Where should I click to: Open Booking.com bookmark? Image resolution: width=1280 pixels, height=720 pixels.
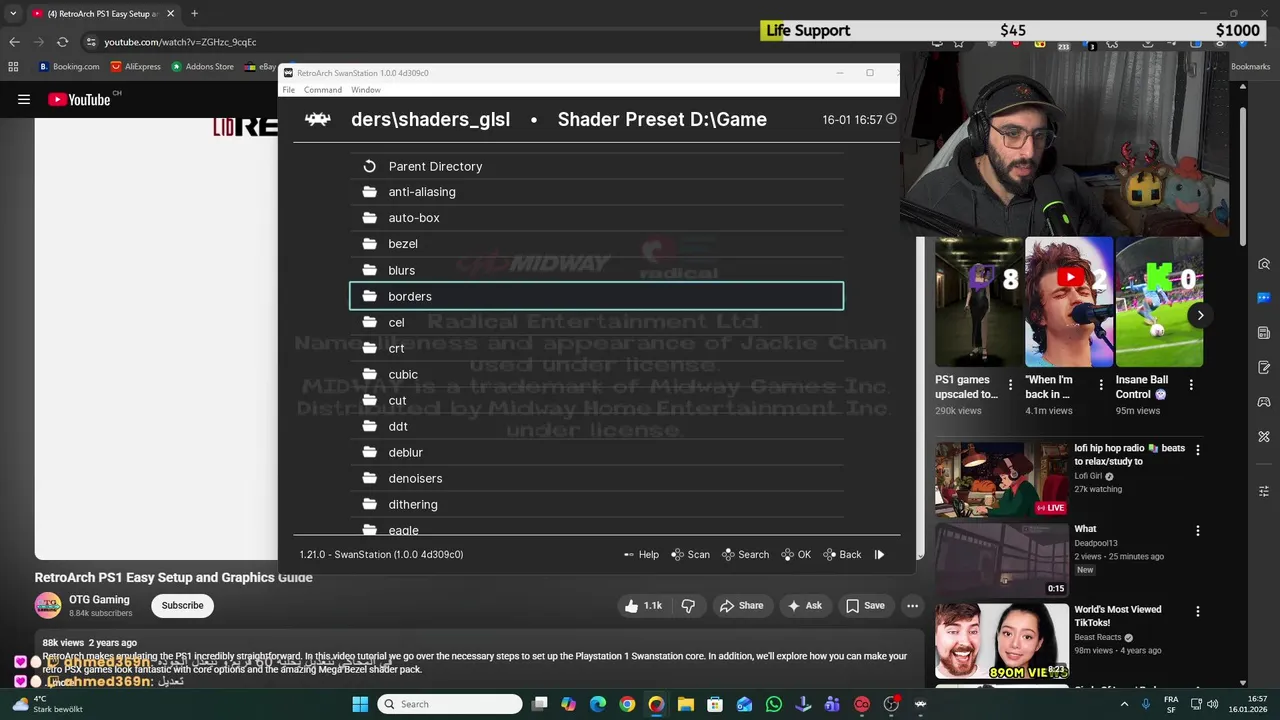coord(69,67)
